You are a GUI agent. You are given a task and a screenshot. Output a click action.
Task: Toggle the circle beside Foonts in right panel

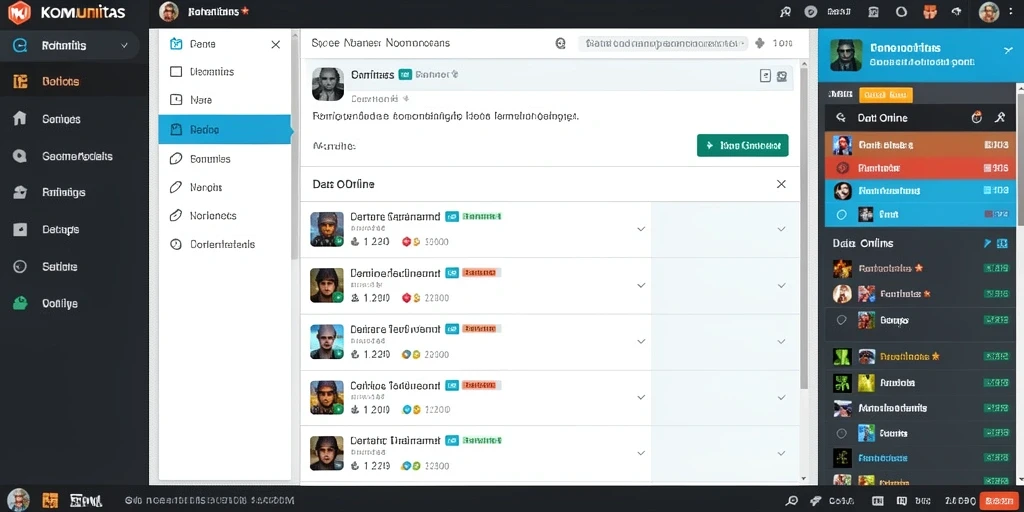841,433
